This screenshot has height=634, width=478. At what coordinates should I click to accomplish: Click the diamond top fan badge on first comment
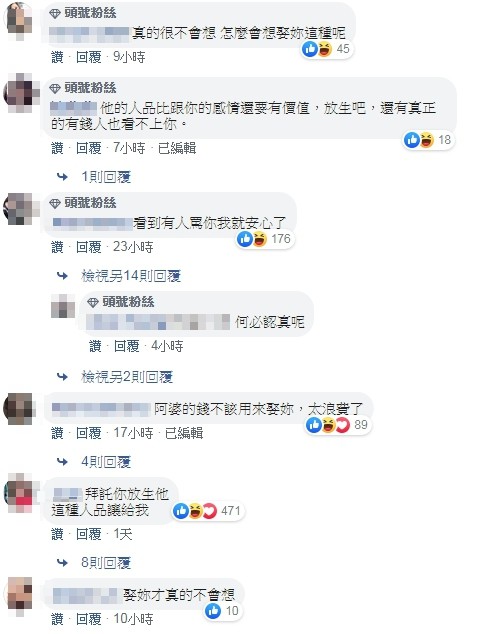click(x=55, y=14)
